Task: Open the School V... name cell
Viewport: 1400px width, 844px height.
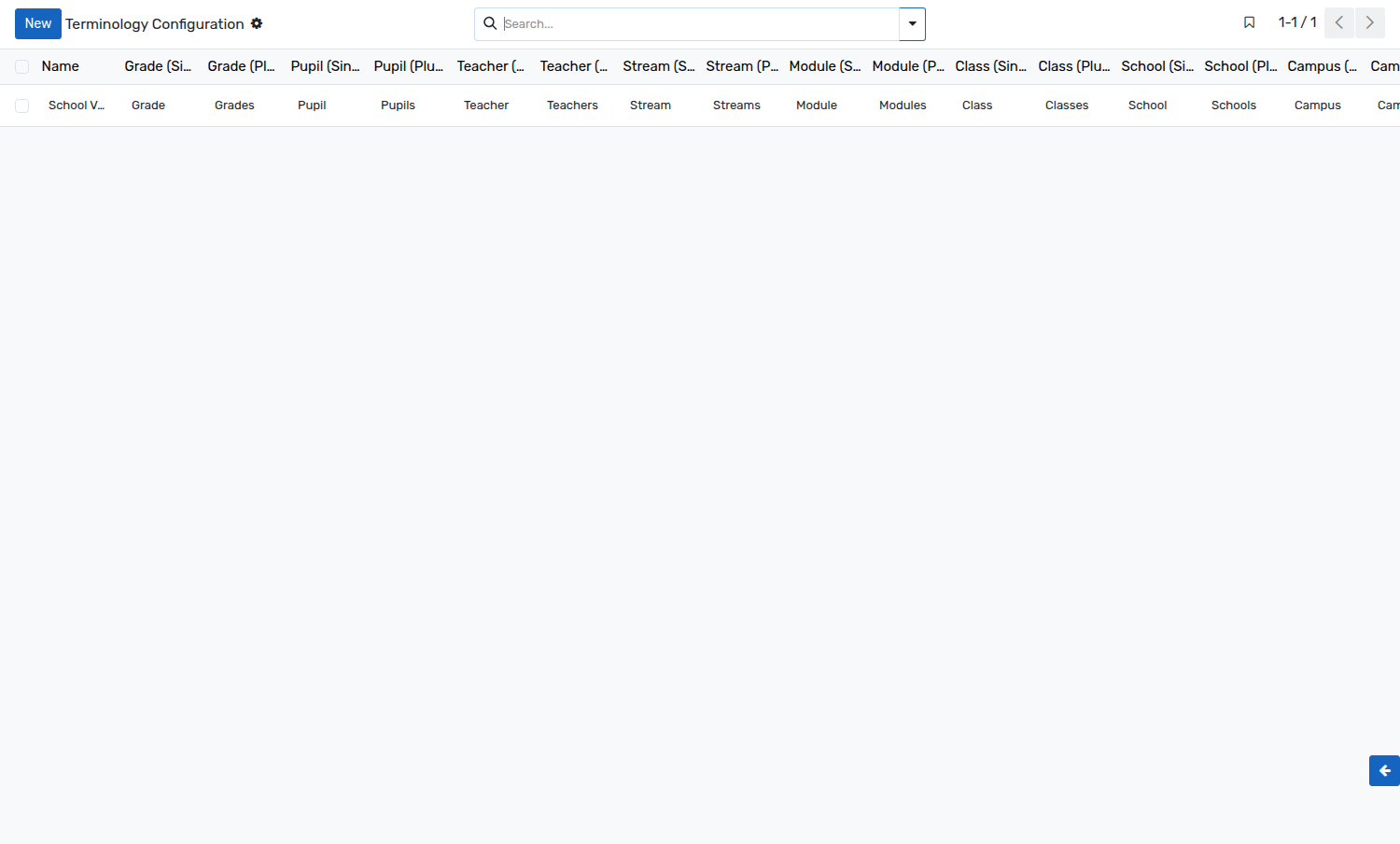Action: [77, 105]
